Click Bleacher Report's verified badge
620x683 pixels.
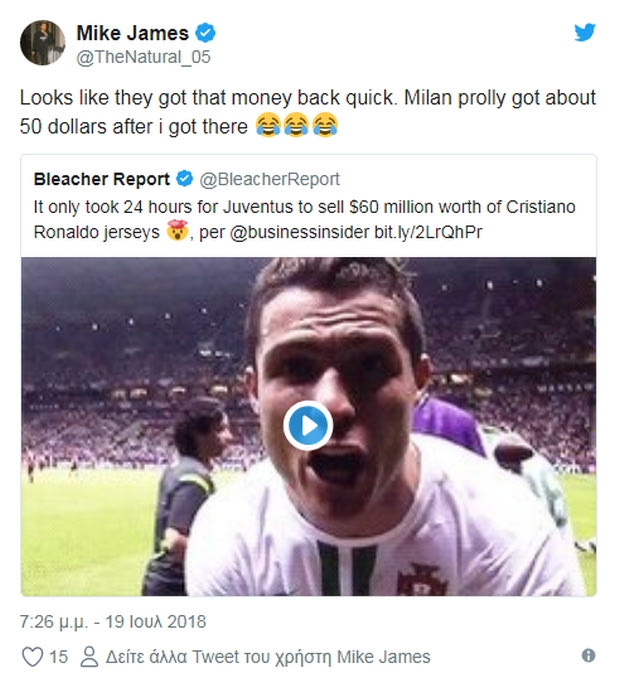(185, 180)
